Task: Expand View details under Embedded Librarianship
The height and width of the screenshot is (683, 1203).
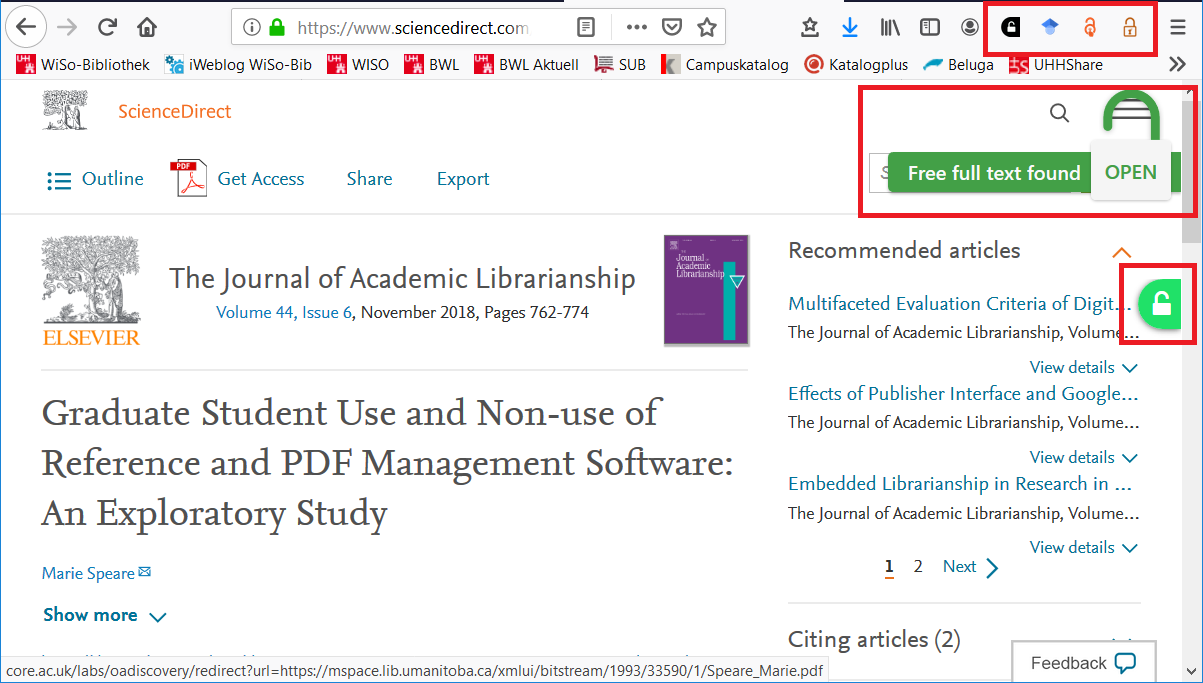Action: (x=1084, y=547)
